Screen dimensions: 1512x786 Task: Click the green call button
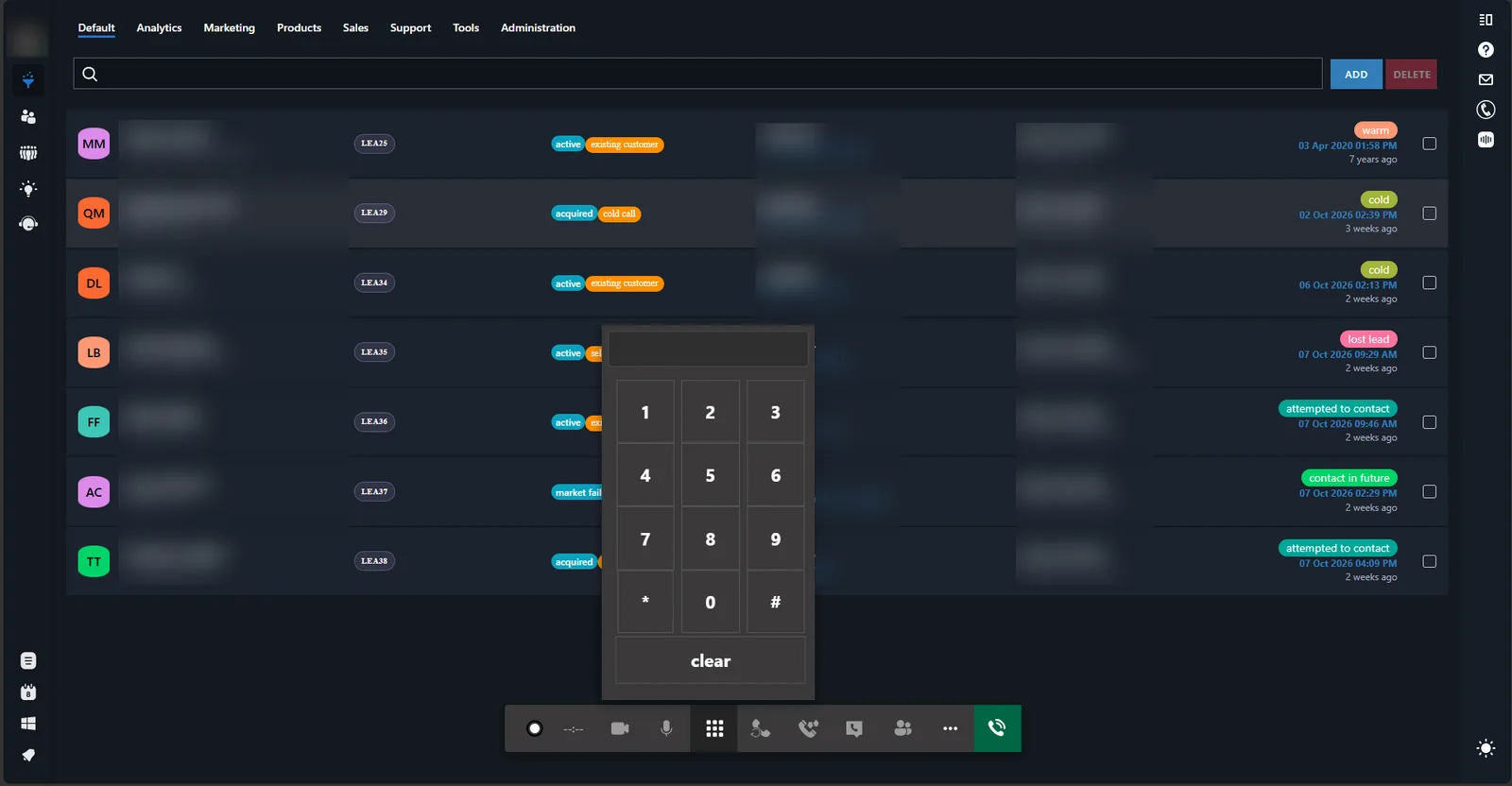(997, 728)
